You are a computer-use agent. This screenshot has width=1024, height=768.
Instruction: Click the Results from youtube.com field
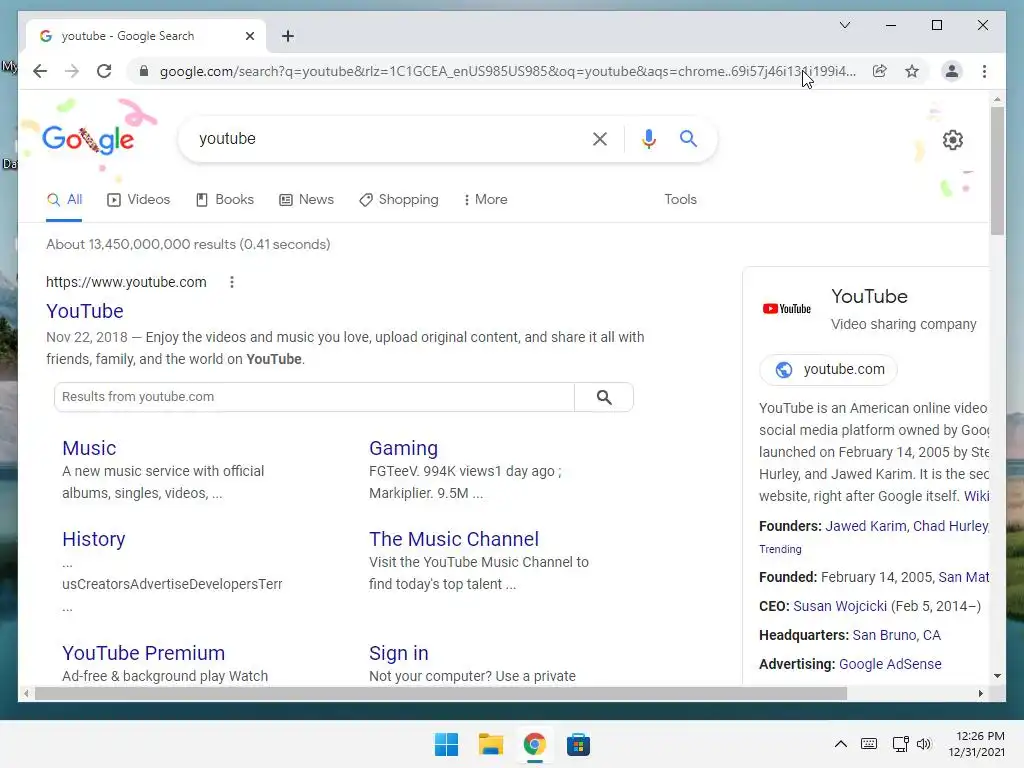314,397
